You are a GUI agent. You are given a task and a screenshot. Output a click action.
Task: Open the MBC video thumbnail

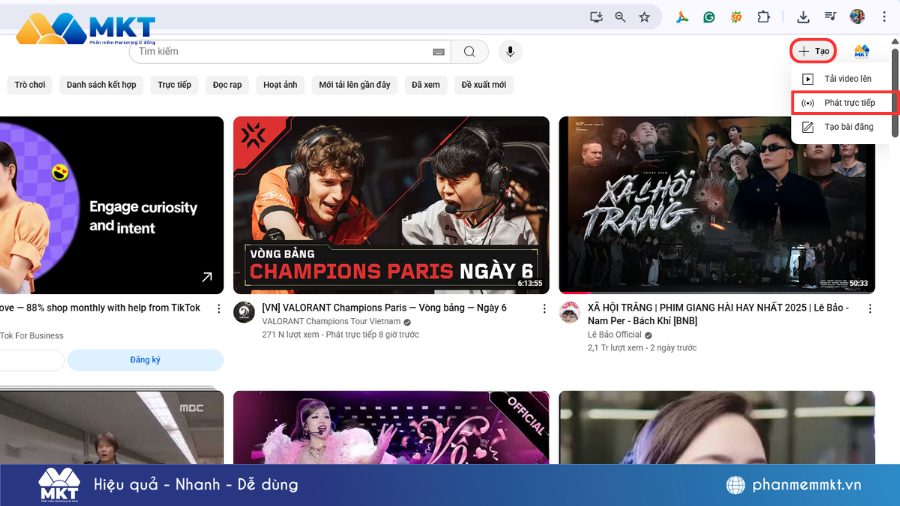tap(112, 427)
